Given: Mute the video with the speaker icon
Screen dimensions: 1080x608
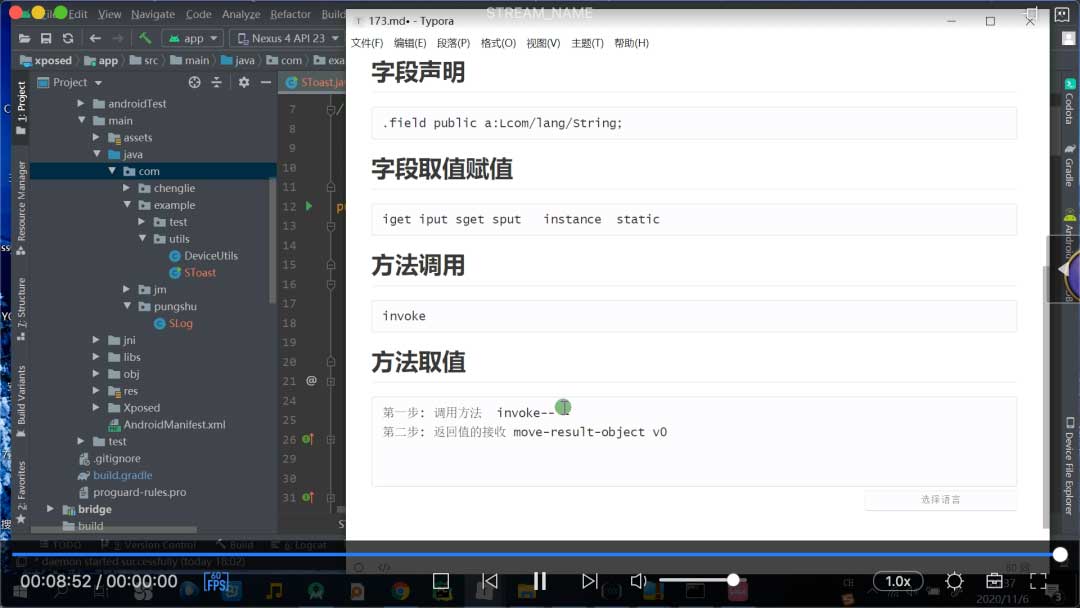Looking at the screenshot, I should pyautogui.click(x=640, y=579).
